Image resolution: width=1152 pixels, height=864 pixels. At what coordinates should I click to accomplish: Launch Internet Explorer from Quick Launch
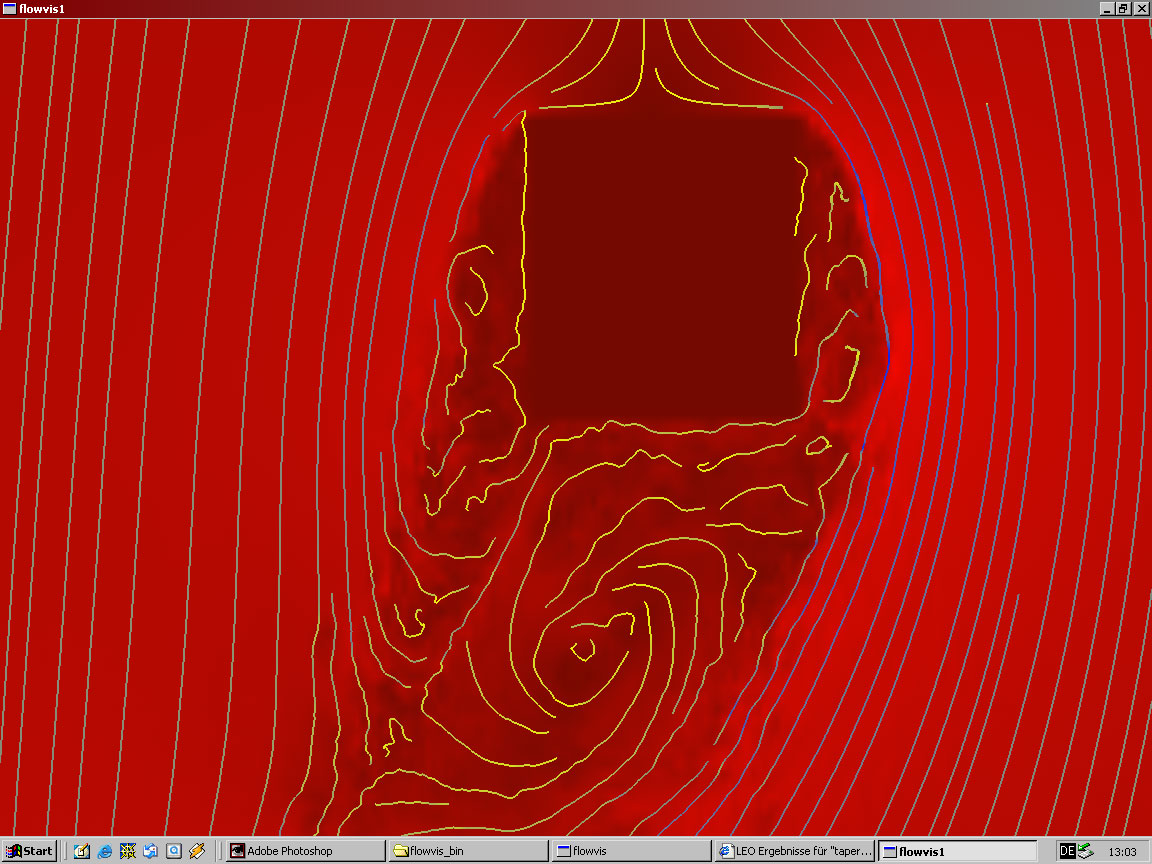104,851
